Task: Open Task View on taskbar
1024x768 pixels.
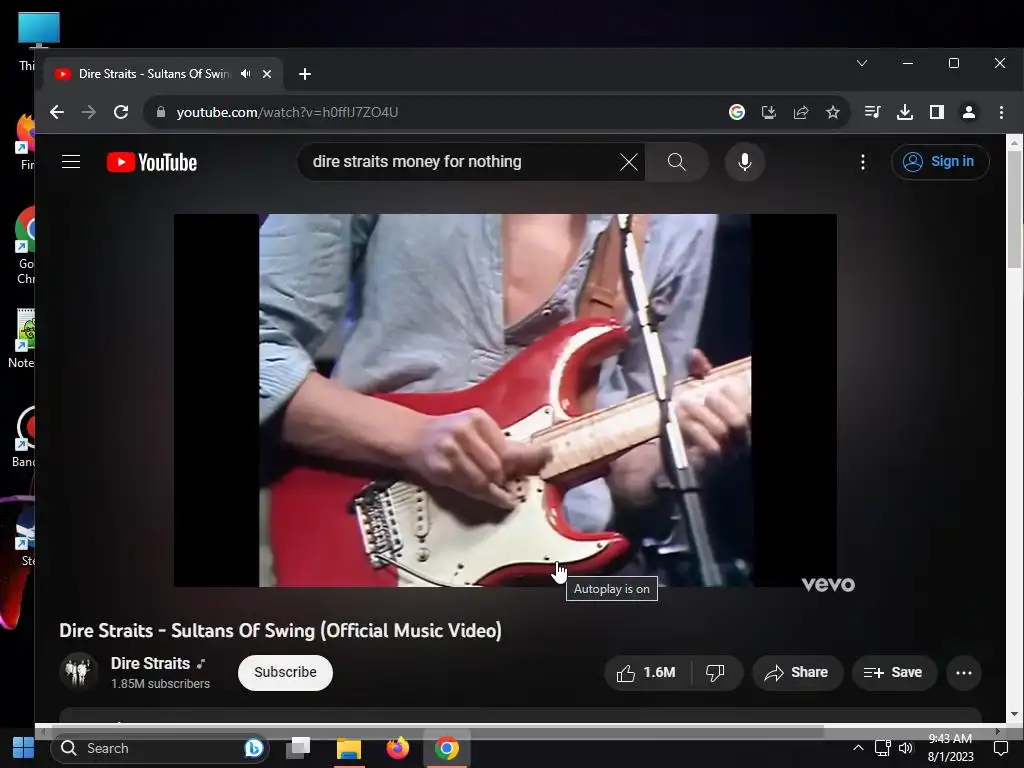Action: pyautogui.click(x=298, y=748)
